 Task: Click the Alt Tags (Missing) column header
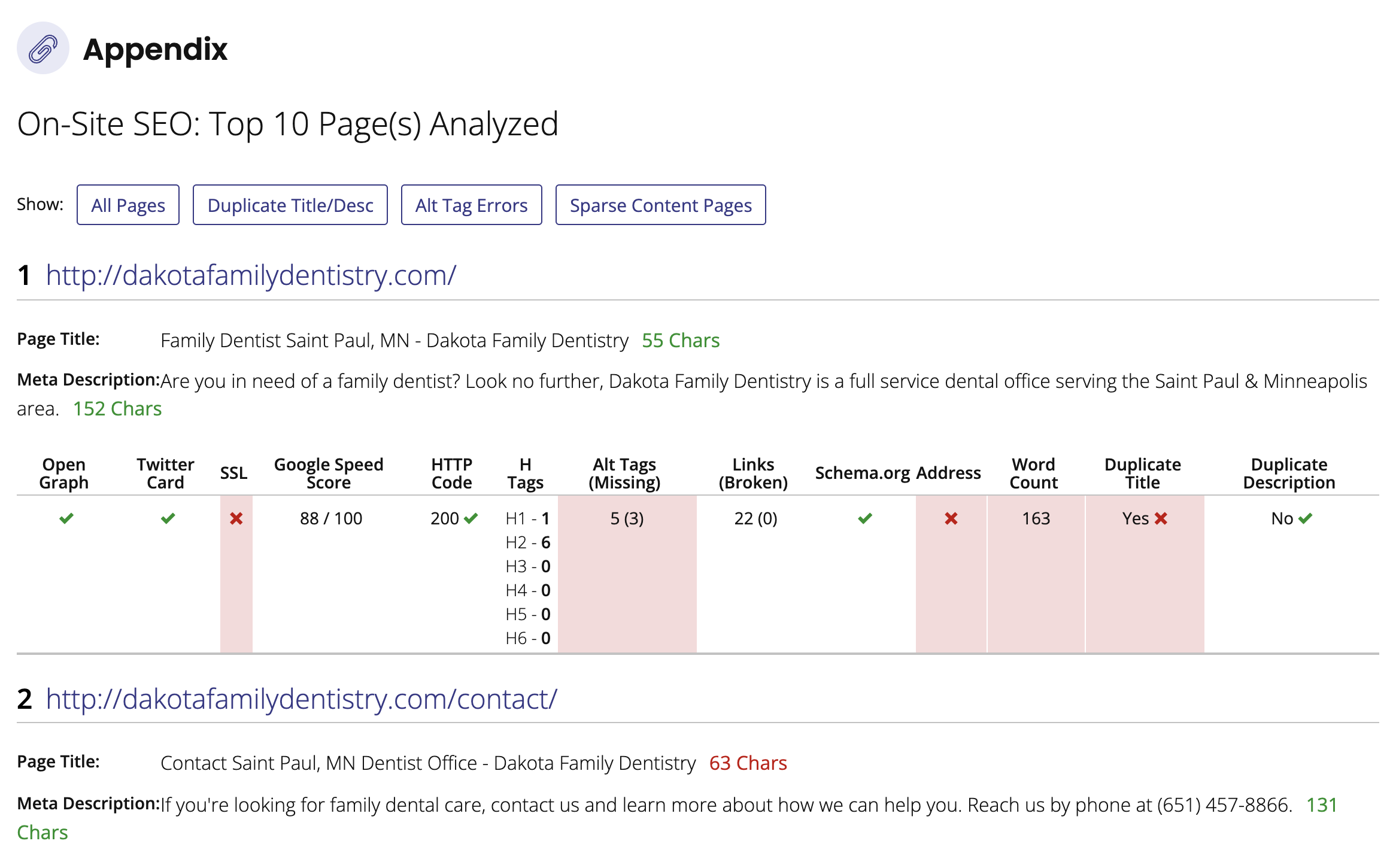click(x=624, y=474)
